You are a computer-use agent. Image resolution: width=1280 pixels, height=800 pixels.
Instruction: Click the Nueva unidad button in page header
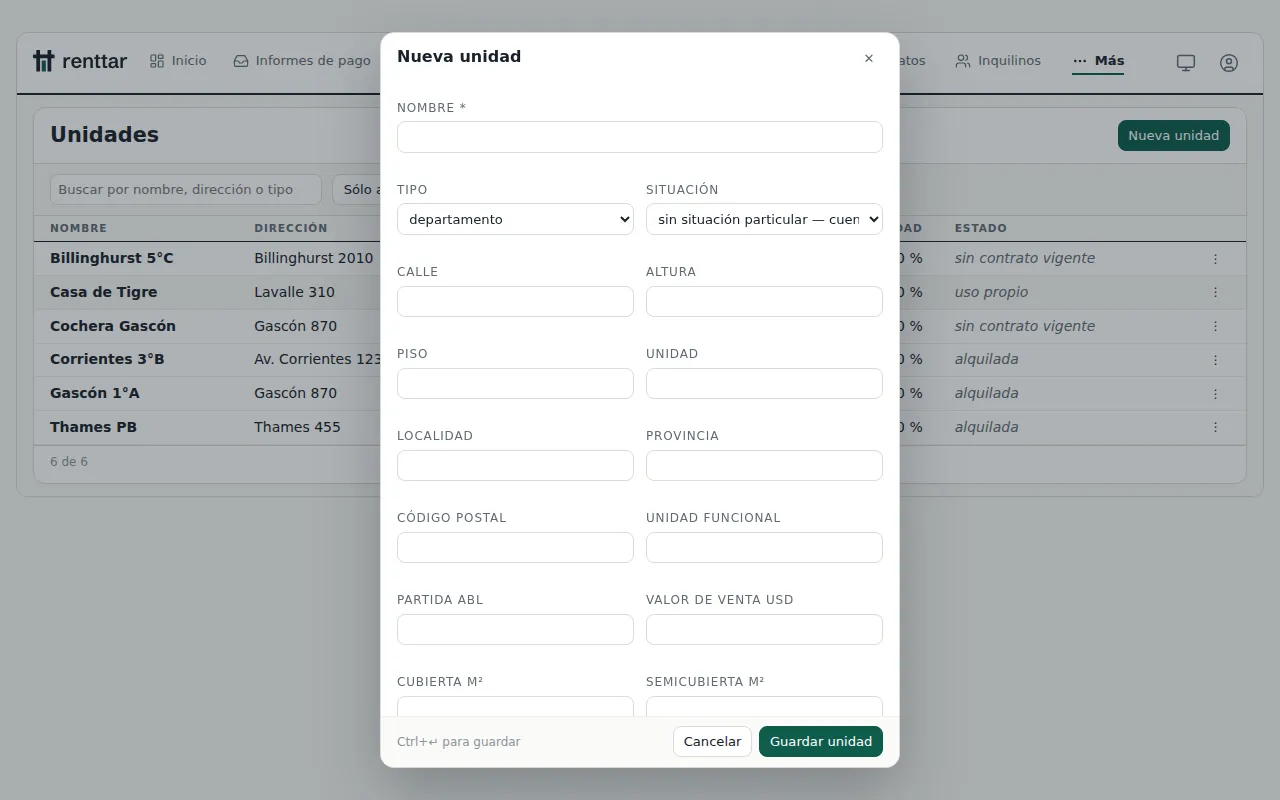tap(1174, 135)
